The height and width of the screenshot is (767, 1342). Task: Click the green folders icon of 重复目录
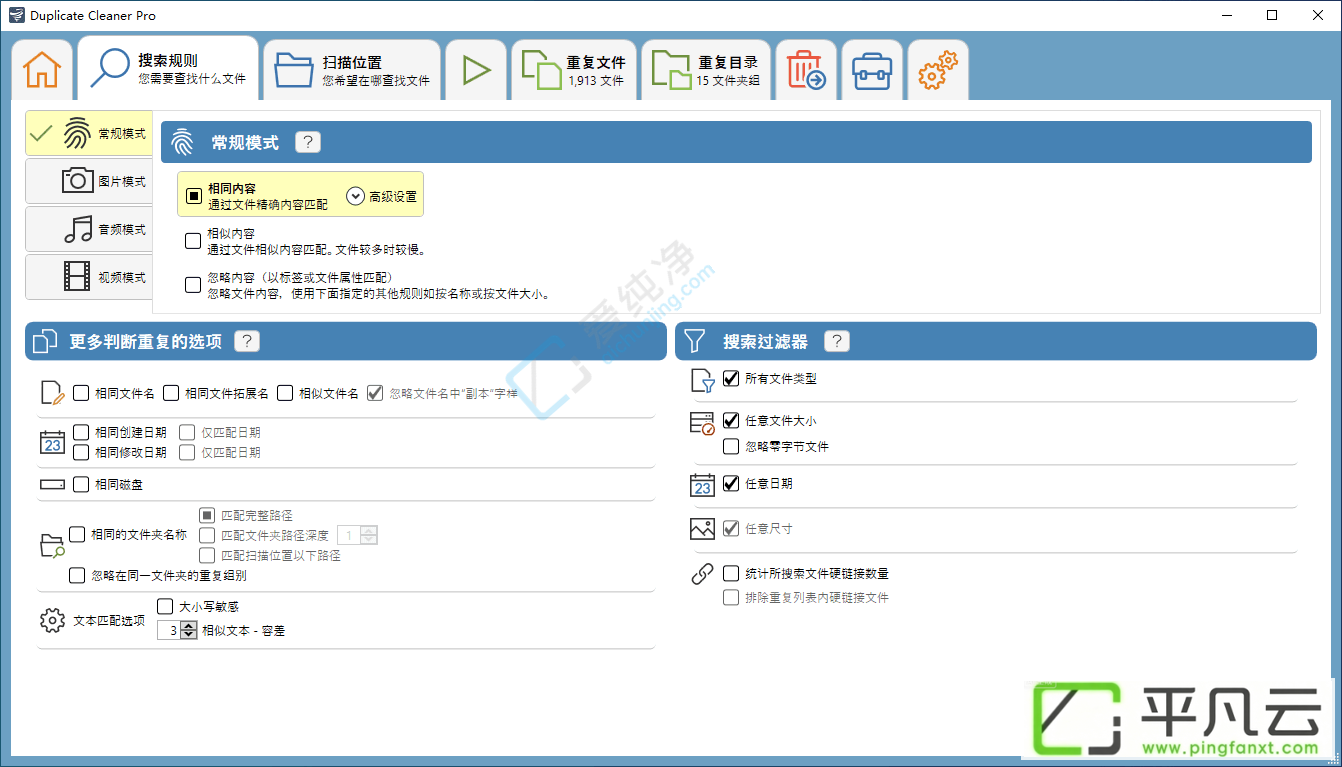tap(671, 70)
